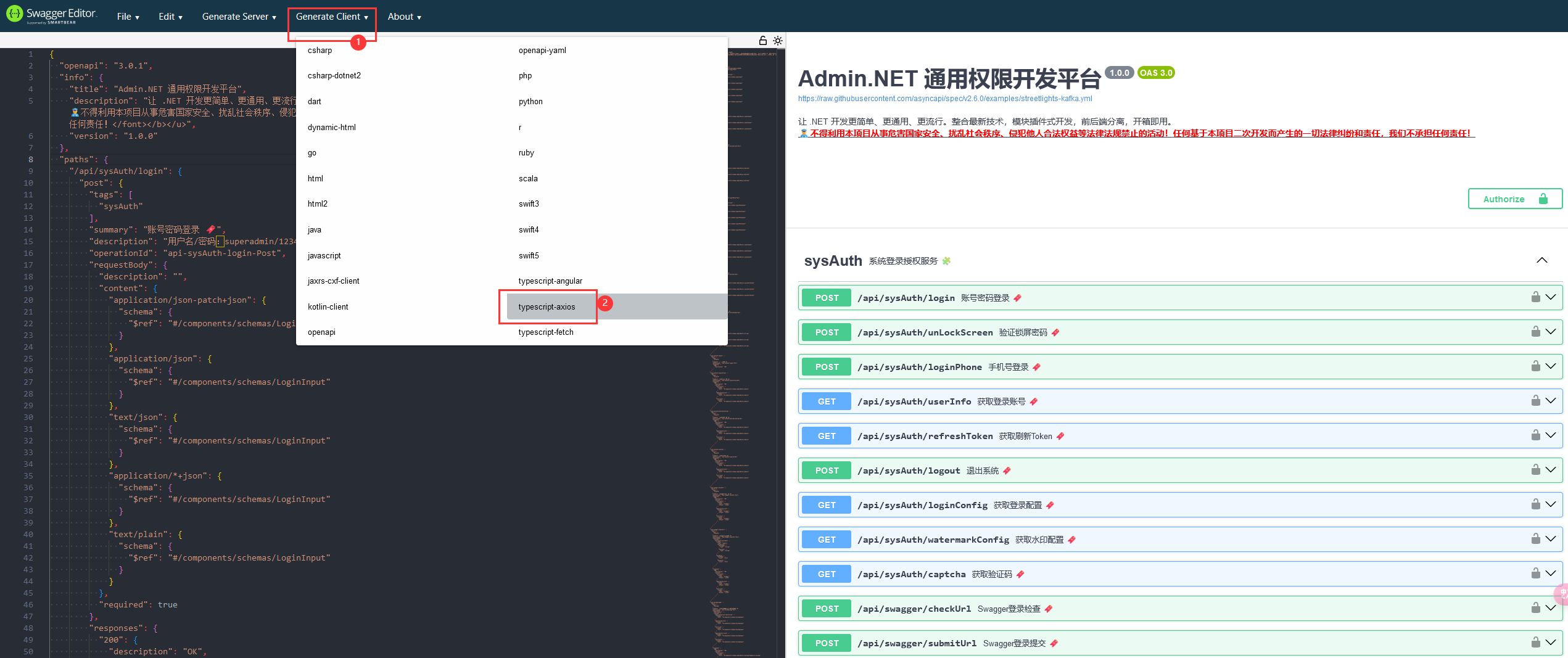The height and width of the screenshot is (658, 1568).
Task: Click the 1.0.0 version badge
Action: 1119,73
